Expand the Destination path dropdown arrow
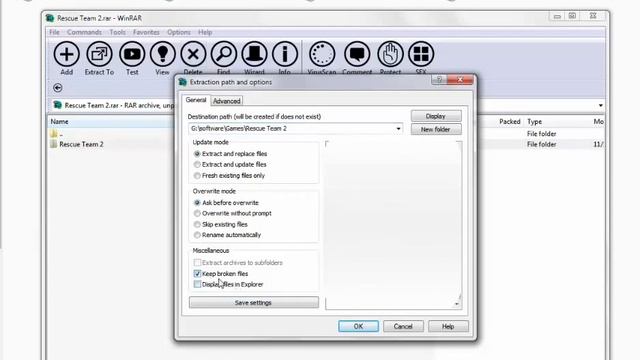This screenshot has width=640, height=360. point(398,129)
